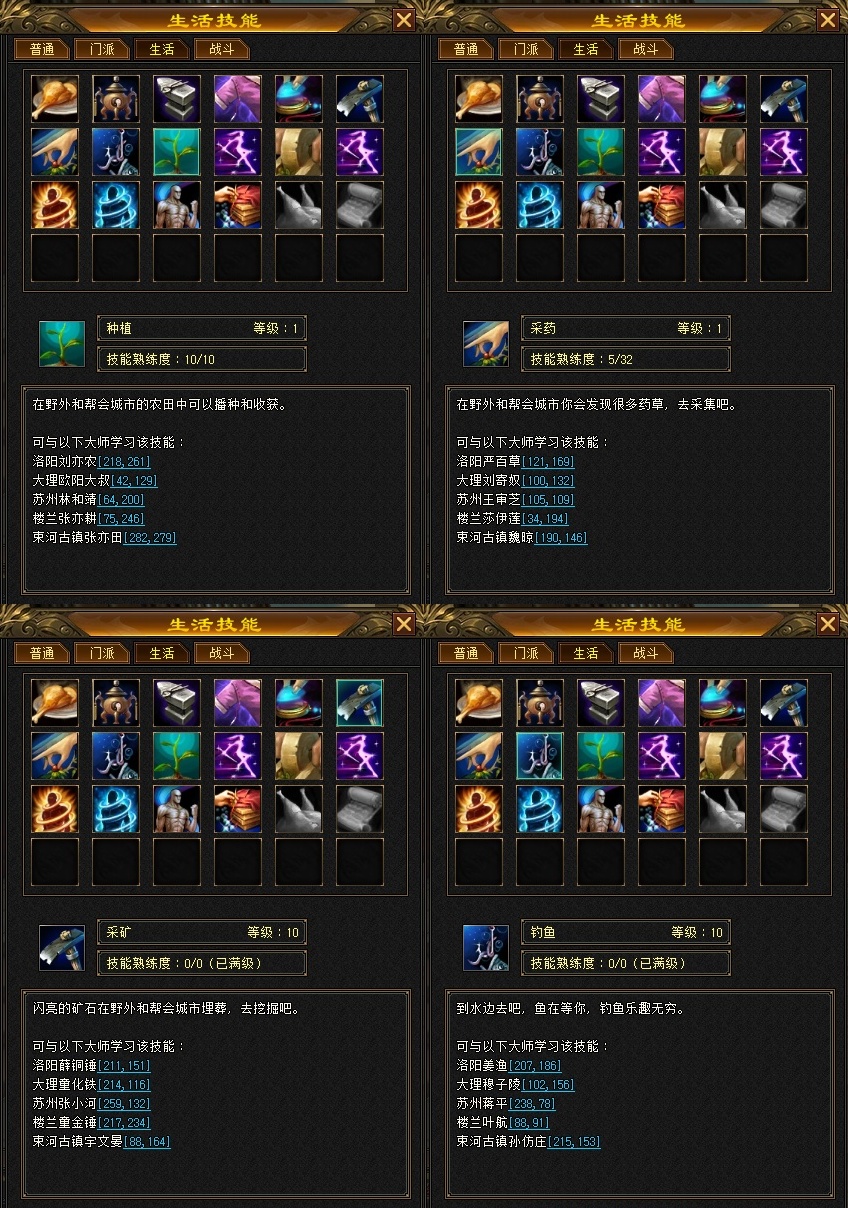Screen dimensions: 848x1208
Task: Select the highlighted 种植 seedling icon in the 种植 panel
Action: [177, 152]
